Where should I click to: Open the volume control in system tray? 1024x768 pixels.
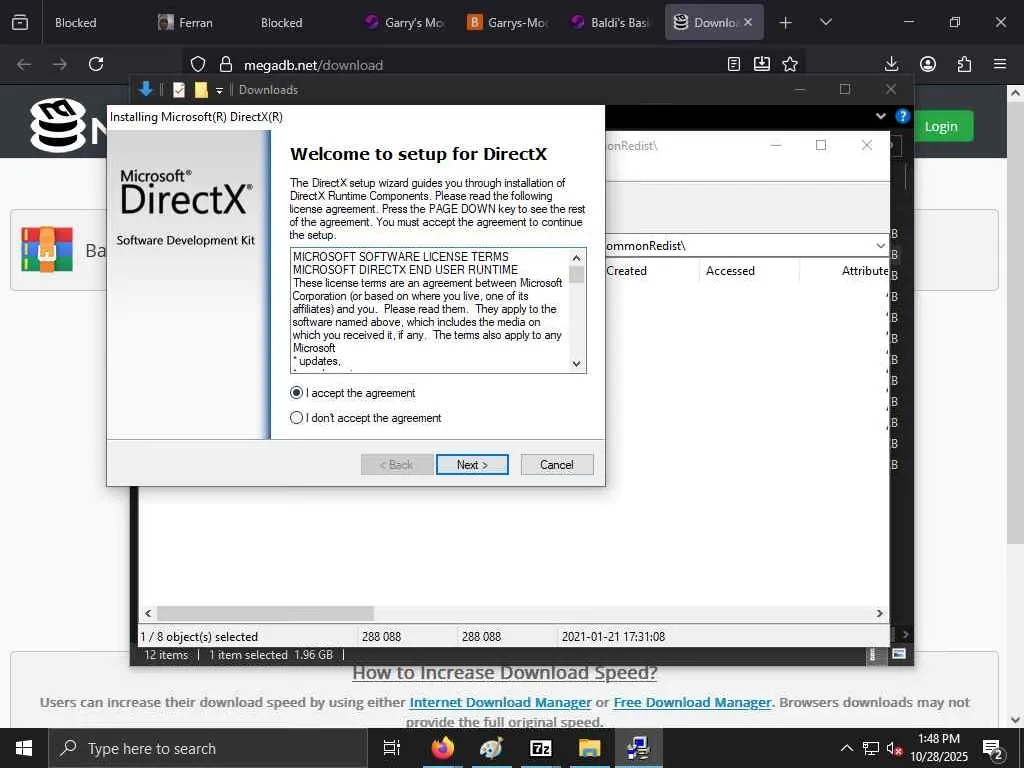point(894,748)
